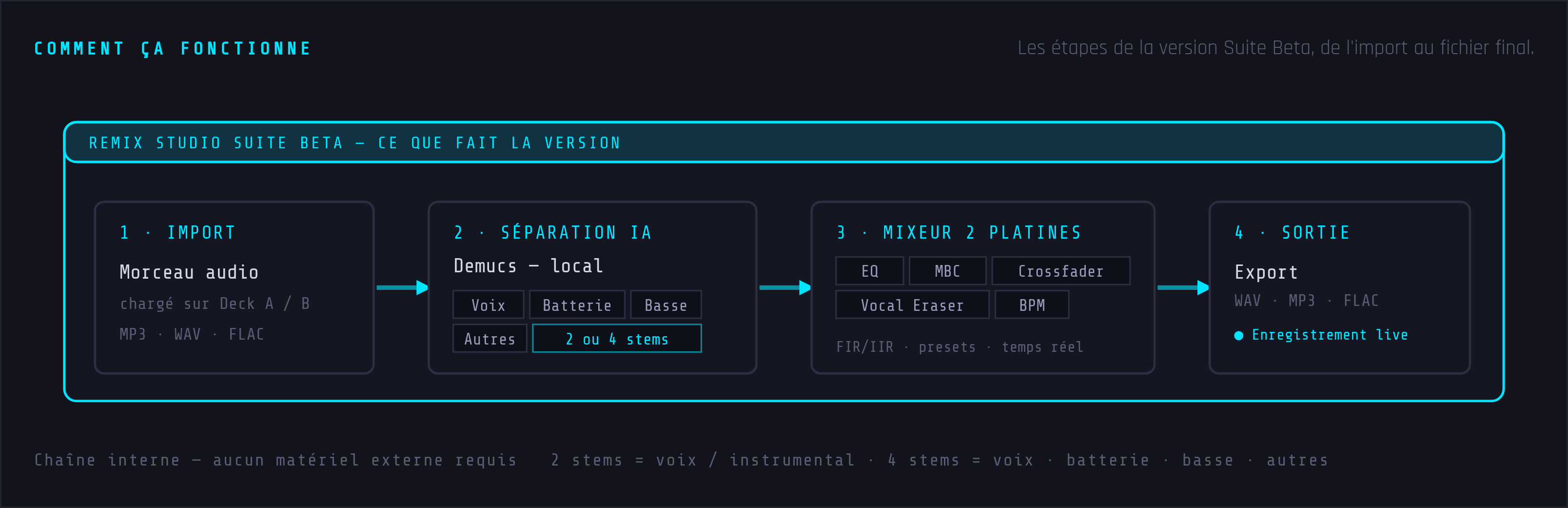
Task: Select the Autres stem chip
Action: (490, 339)
